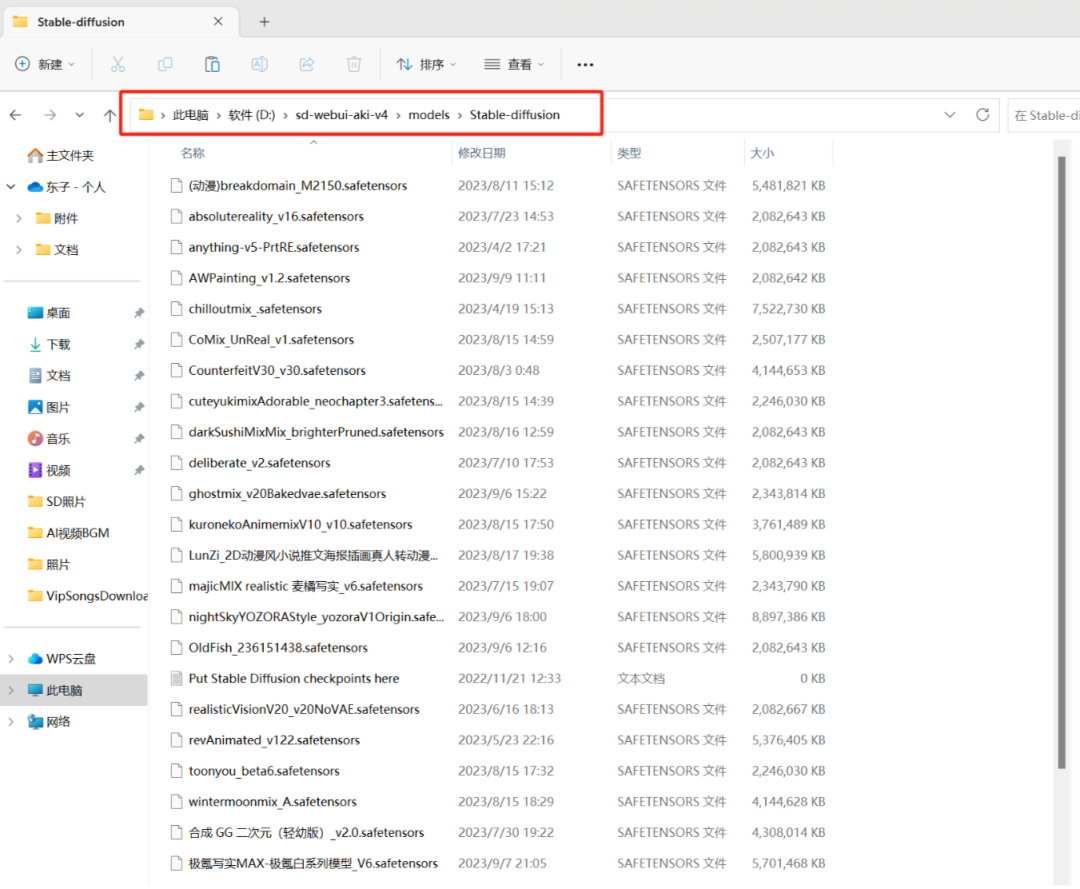Screen dimensions: 1080x889
Task: Select file absolutereality_v16.safetensors
Action: 276,216
